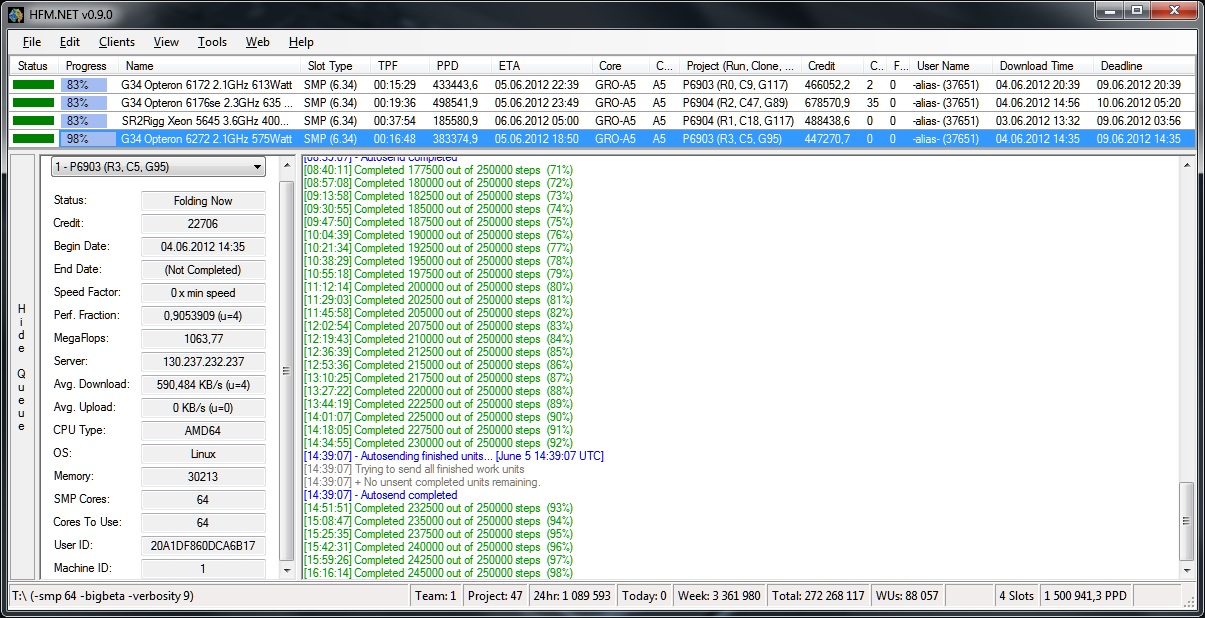Sort slots by Name column header
The height and width of the screenshot is (618, 1205).
208,66
